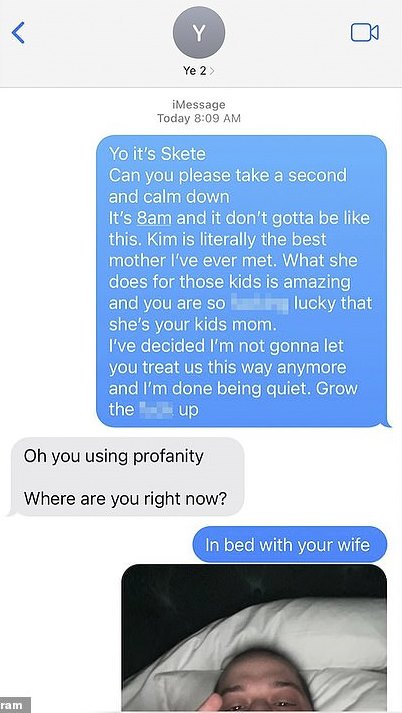Screen dimensions: 402x713
Task: Start a FaceTime video call
Action: [365, 33]
